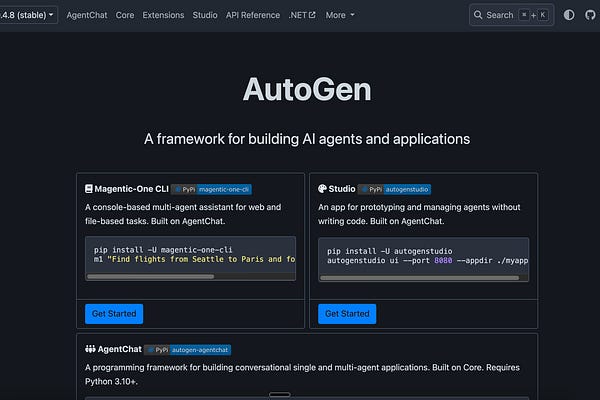
Task: Open Studio in the top navigation
Action: click(205, 15)
